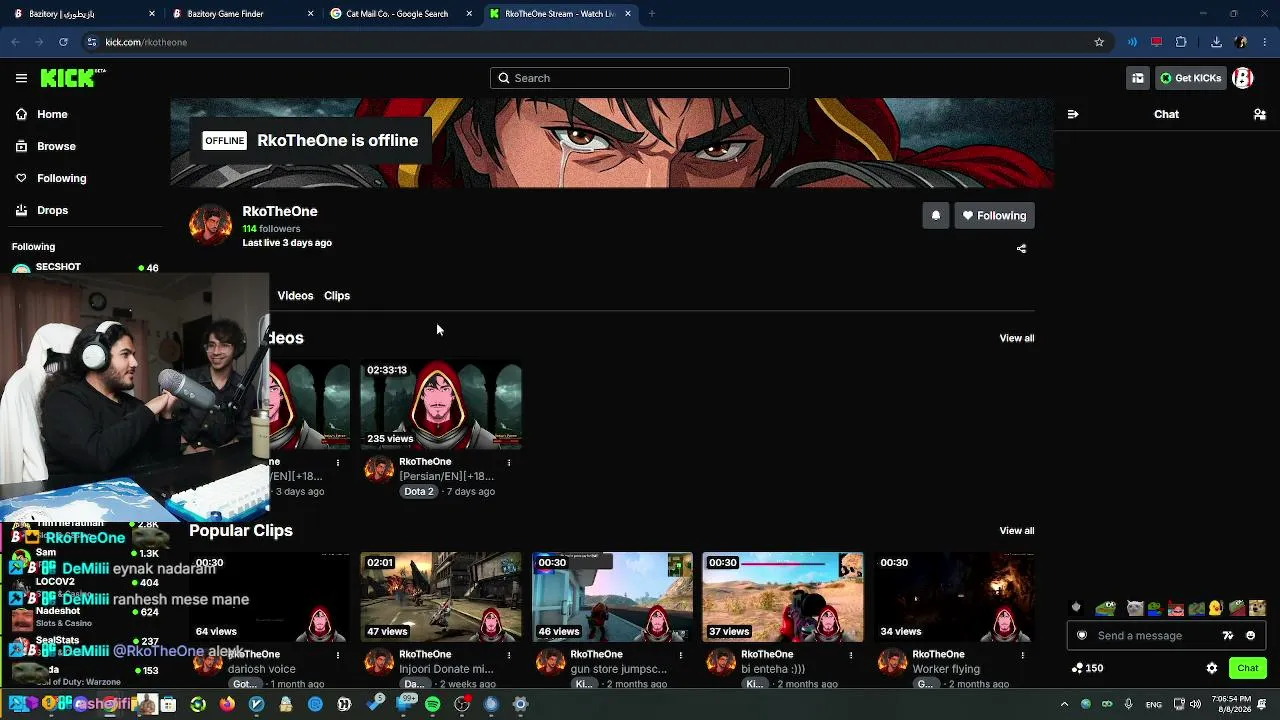Toggle the notification bell for RkoTheOne
This screenshot has height=720, width=1280.
click(936, 216)
